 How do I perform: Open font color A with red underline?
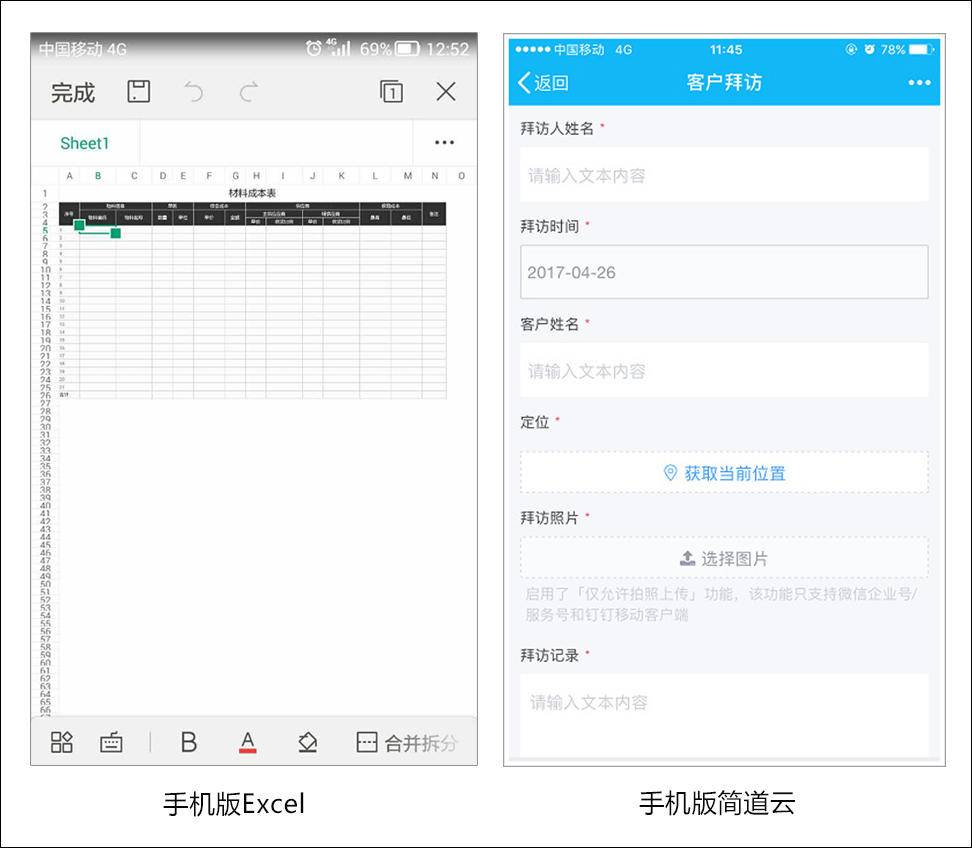coord(247,742)
